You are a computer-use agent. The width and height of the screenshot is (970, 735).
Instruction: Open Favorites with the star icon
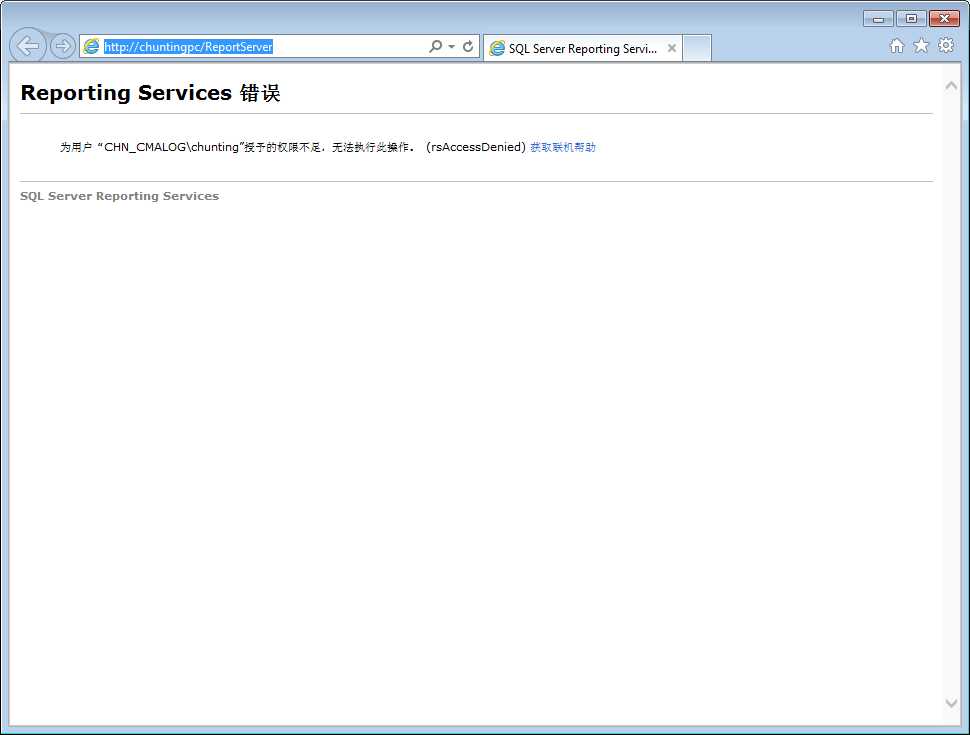pyautogui.click(x=921, y=46)
